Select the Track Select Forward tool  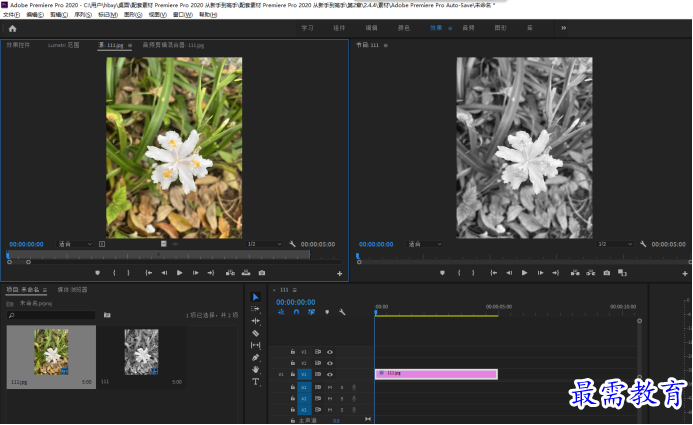point(255,309)
